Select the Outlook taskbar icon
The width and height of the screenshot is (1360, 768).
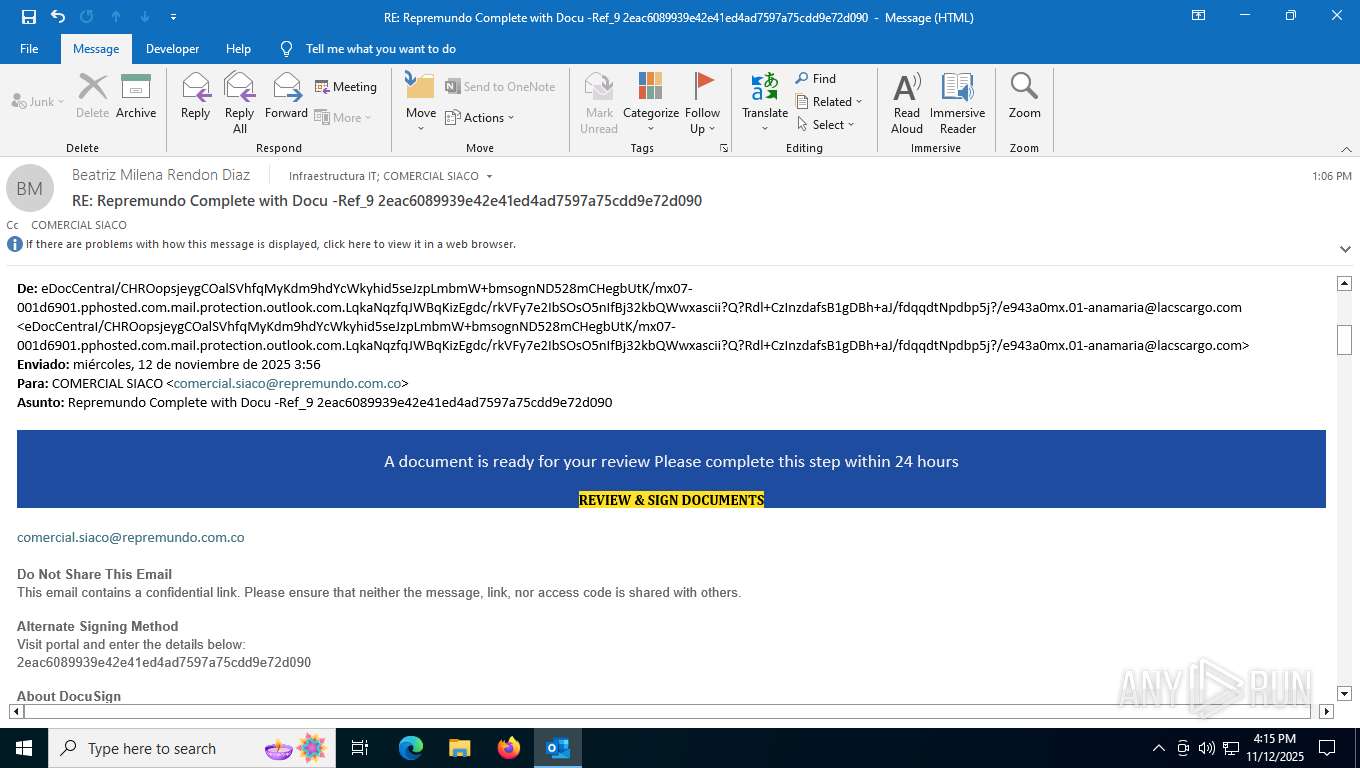[x=558, y=748]
